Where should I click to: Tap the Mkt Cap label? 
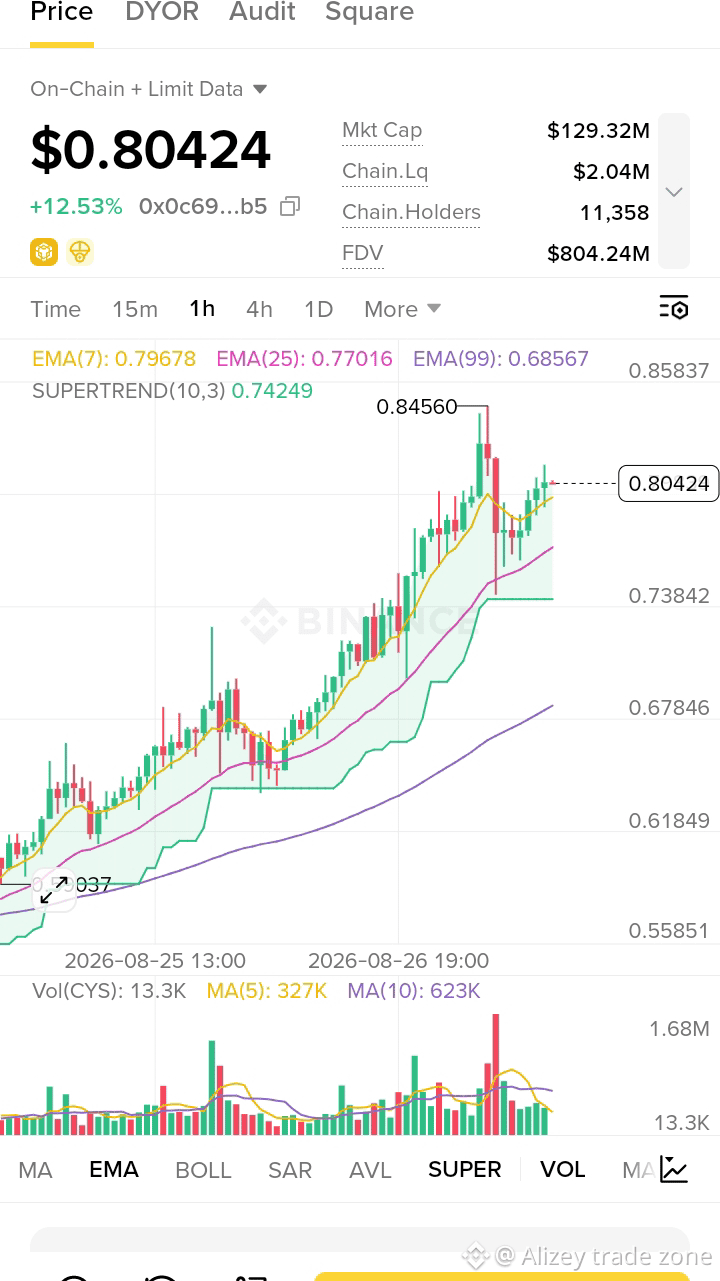pos(382,130)
